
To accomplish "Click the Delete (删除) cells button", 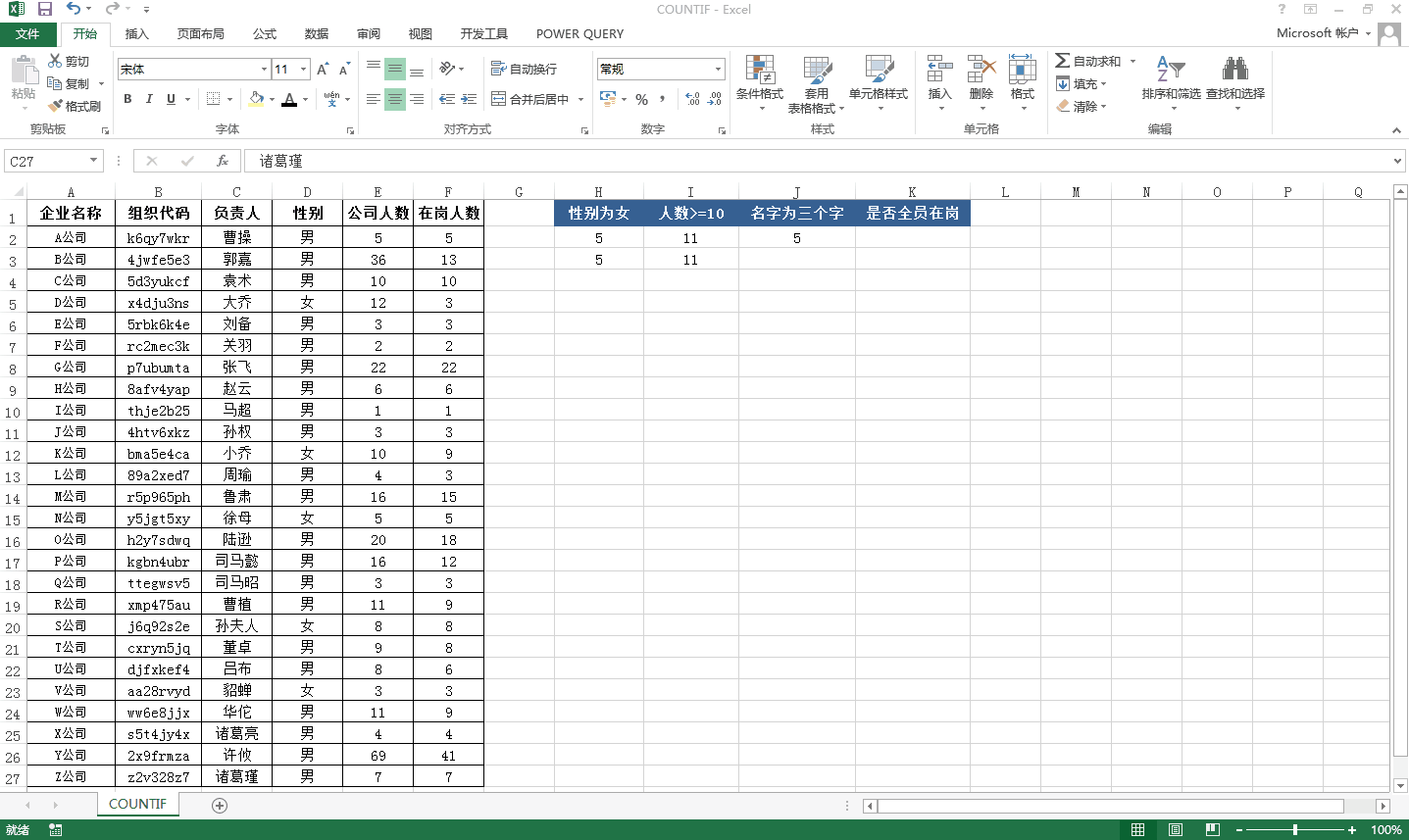I will pyautogui.click(x=981, y=82).
